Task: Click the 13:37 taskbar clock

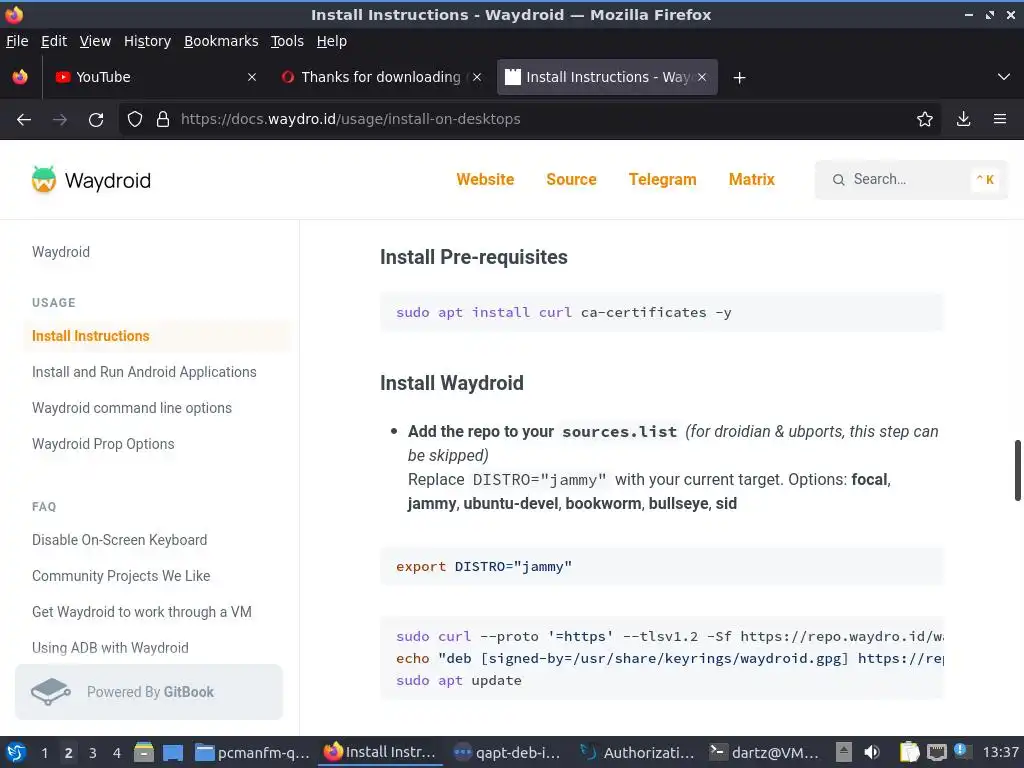Action: (1000, 753)
